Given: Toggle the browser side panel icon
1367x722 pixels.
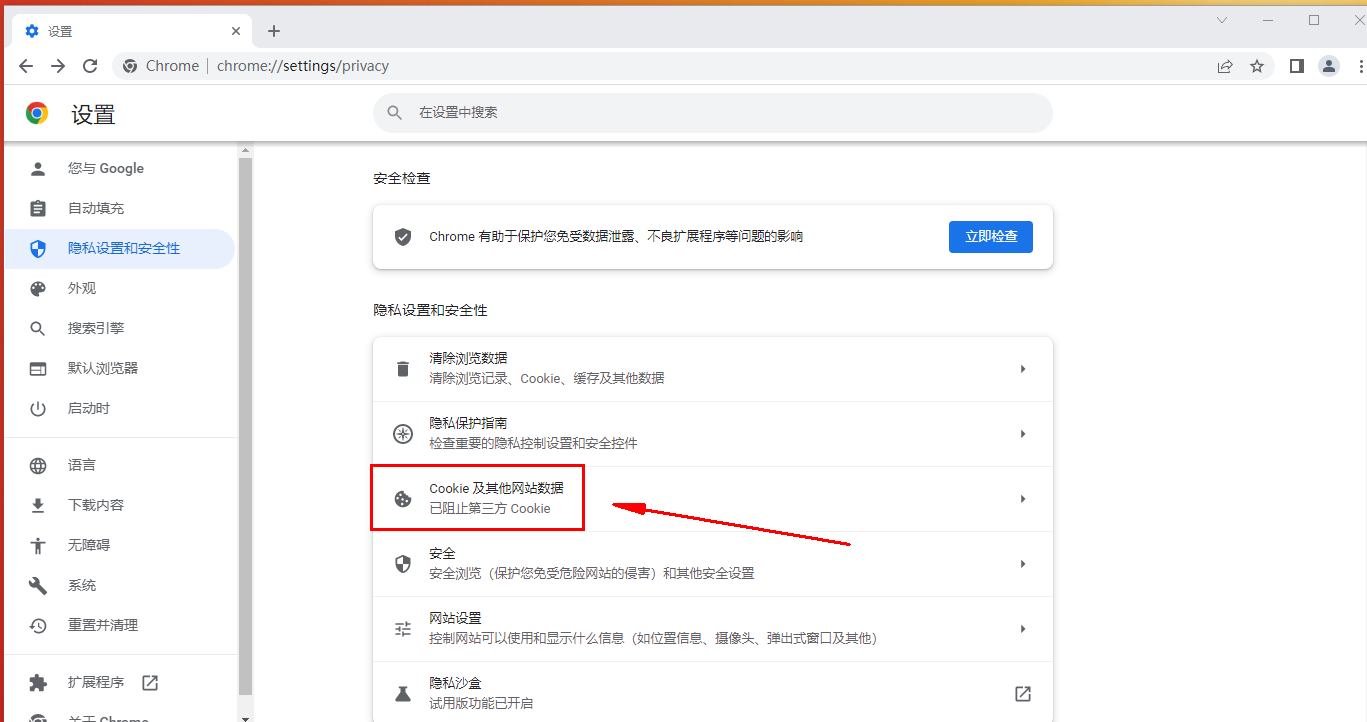Looking at the screenshot, I should [x=1296, y=66].
